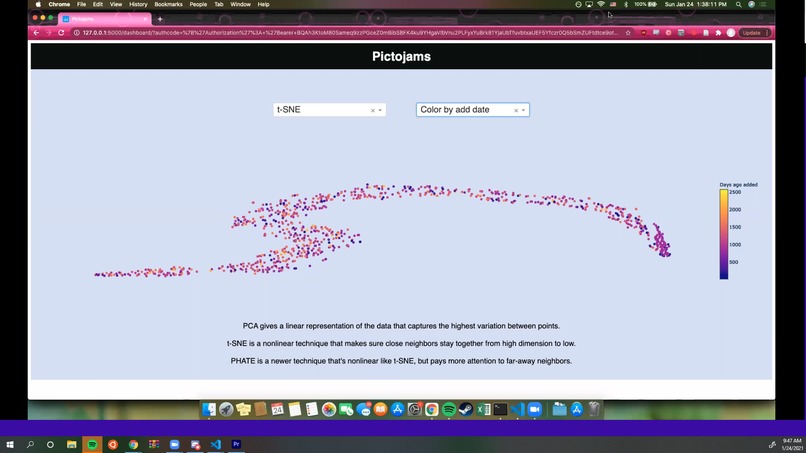Click the PHATE description sentence
The image size is (806, 453).
coord(401,361)
